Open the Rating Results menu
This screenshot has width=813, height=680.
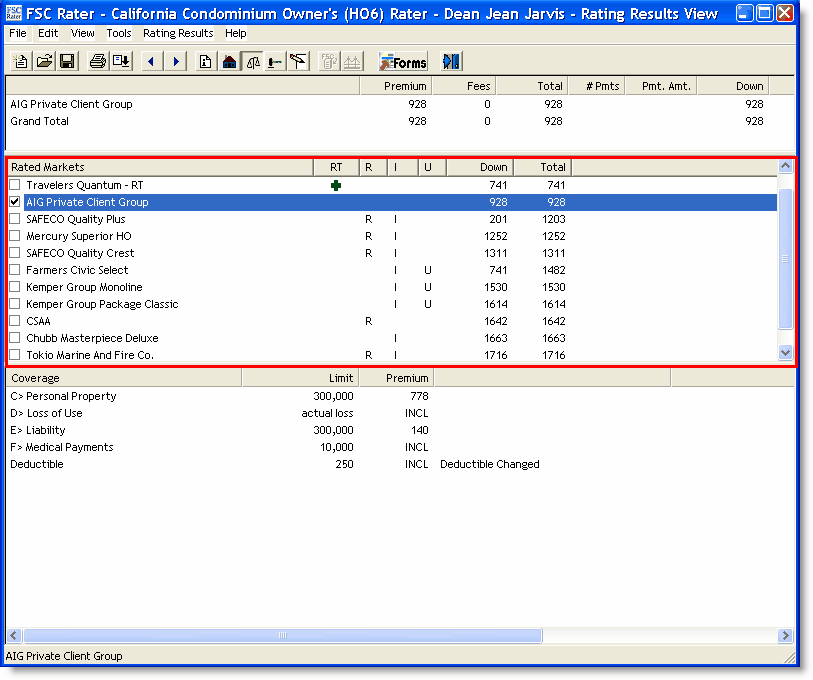(x=178, y=33)
